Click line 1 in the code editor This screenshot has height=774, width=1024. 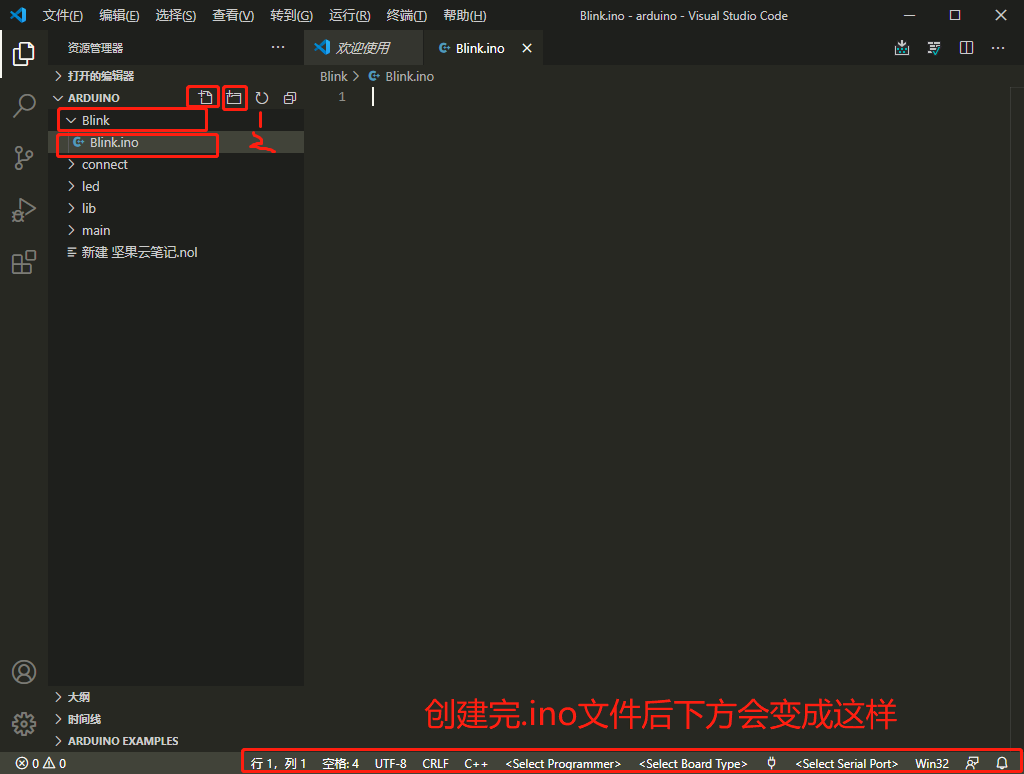click(x=689, y=97)
